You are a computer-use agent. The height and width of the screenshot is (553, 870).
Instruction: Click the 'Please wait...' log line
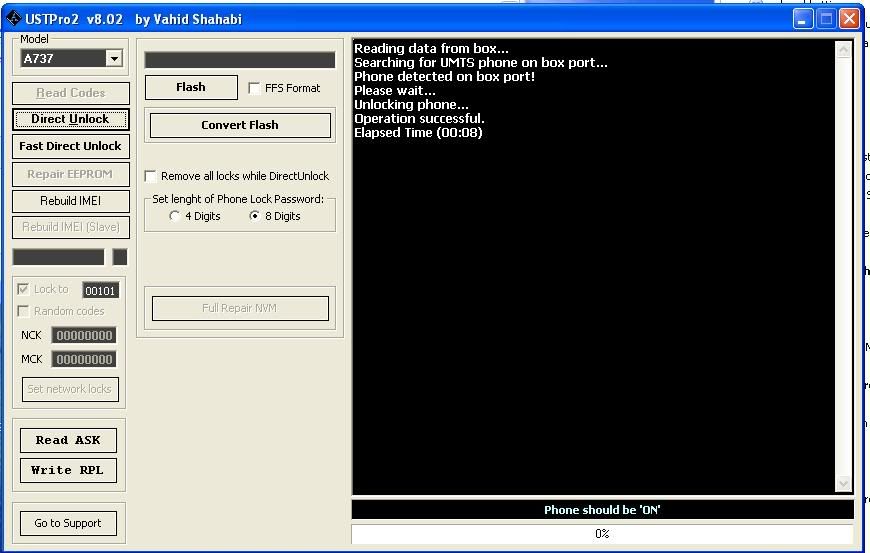pos(395,90)
